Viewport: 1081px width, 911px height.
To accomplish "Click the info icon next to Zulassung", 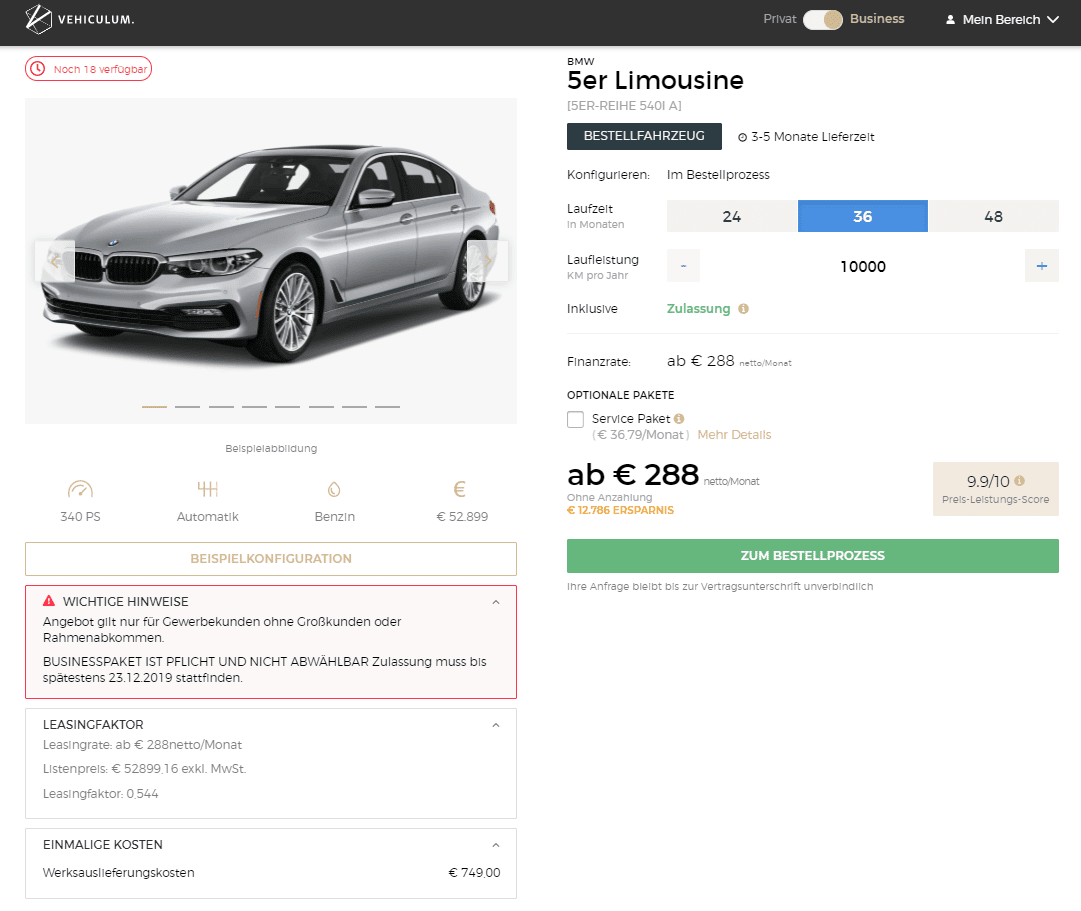I will (x=743, y=309).
